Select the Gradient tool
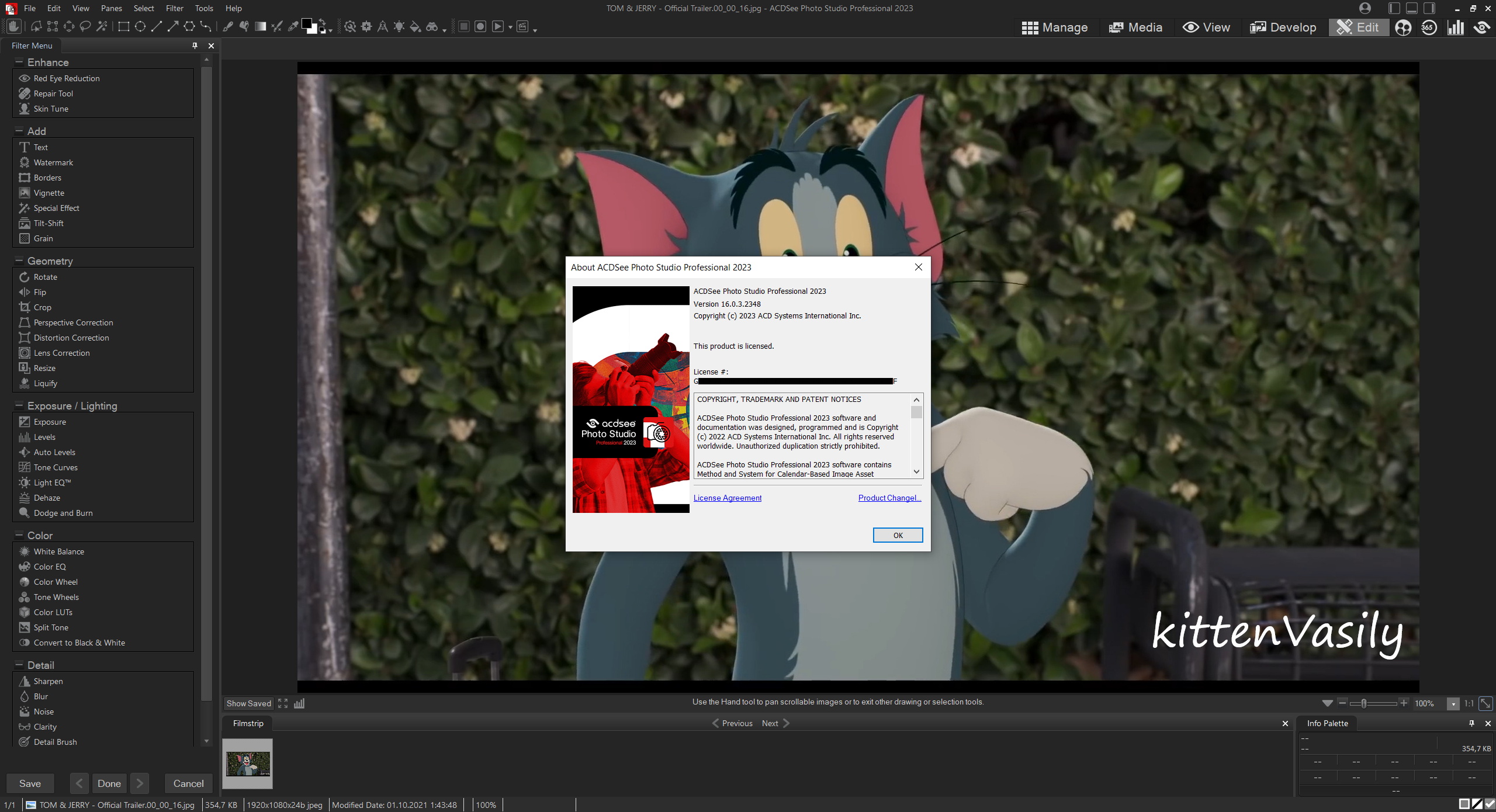This screenshot has height=812, width=1496. pyautogui.click(x=261, y=26)
